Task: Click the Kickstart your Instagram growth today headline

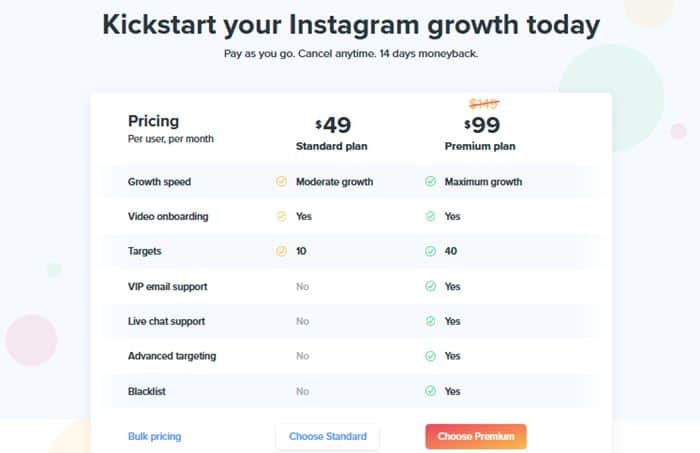Action: [x=351, y=25]
